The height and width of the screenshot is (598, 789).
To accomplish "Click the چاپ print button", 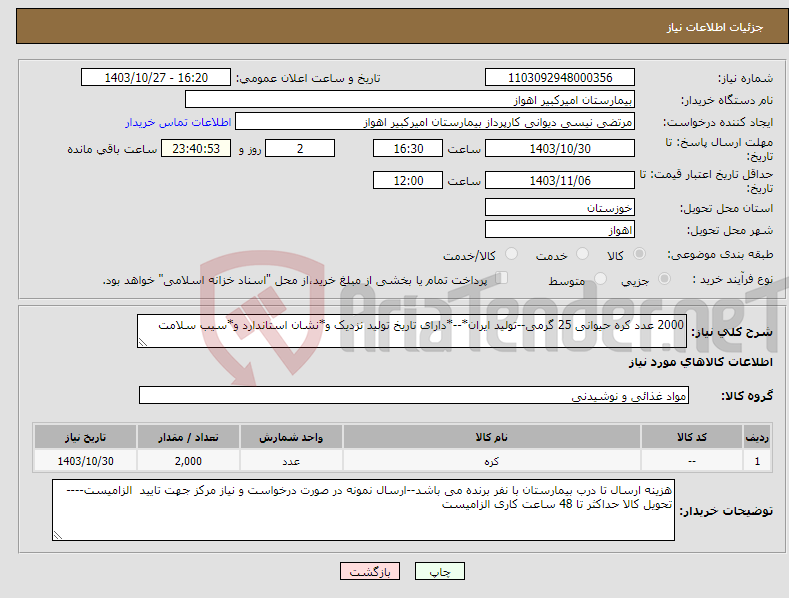I will 439,571.
